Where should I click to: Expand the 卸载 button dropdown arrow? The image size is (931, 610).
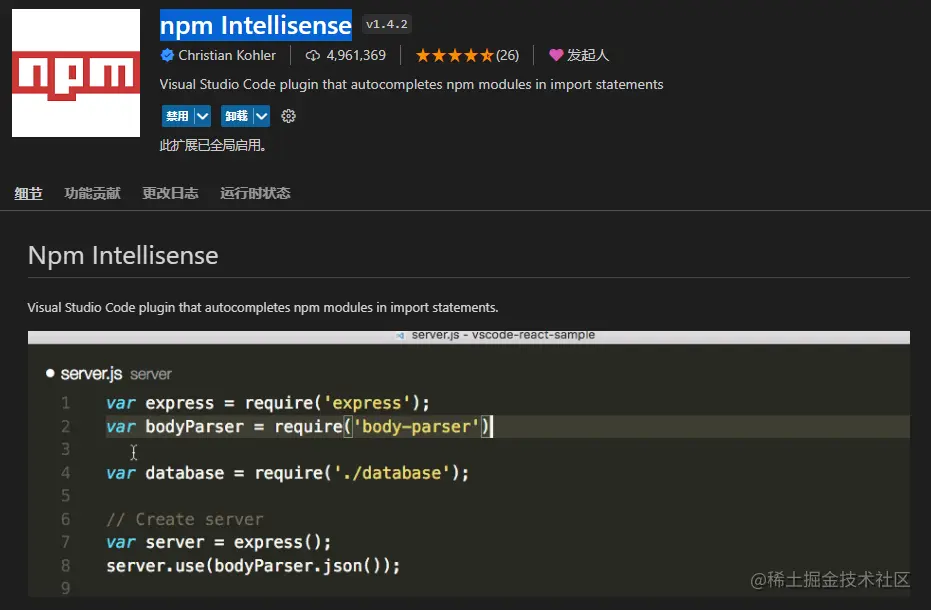262,116
